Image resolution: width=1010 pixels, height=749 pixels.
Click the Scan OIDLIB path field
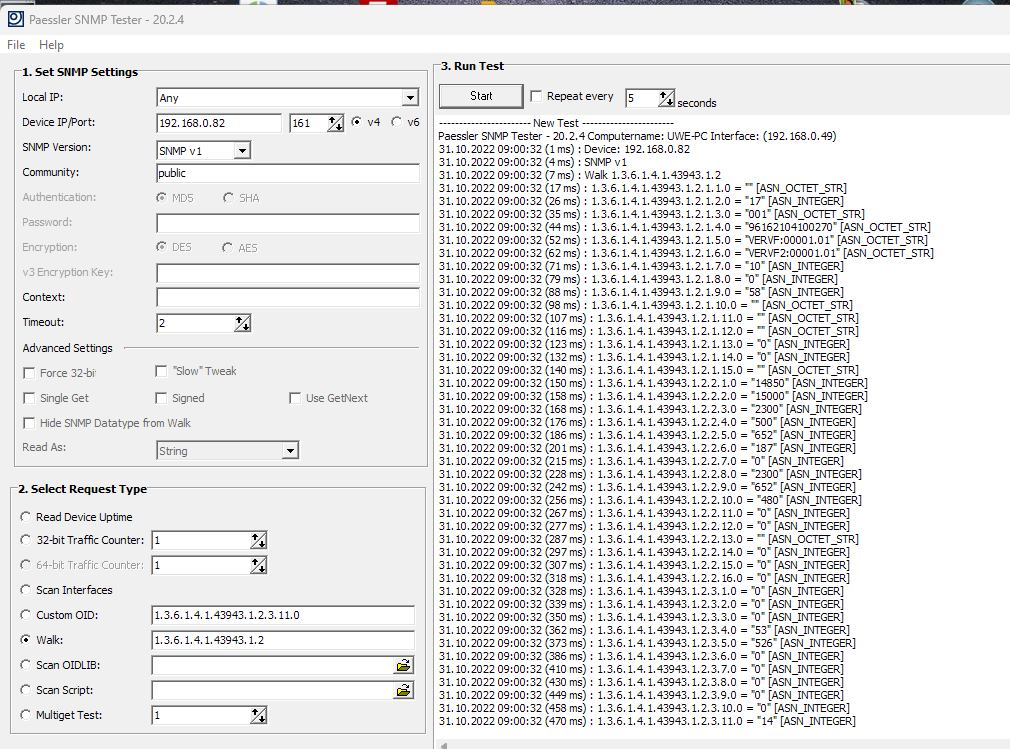pyautogui.click(x=272, y=665)
